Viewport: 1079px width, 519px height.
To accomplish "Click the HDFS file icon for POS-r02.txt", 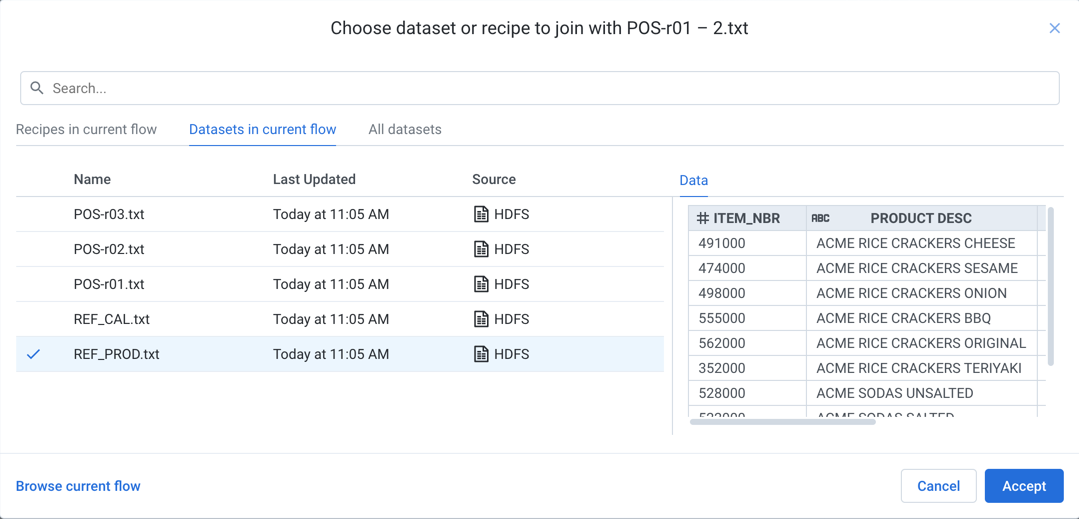I will point(481,249).
